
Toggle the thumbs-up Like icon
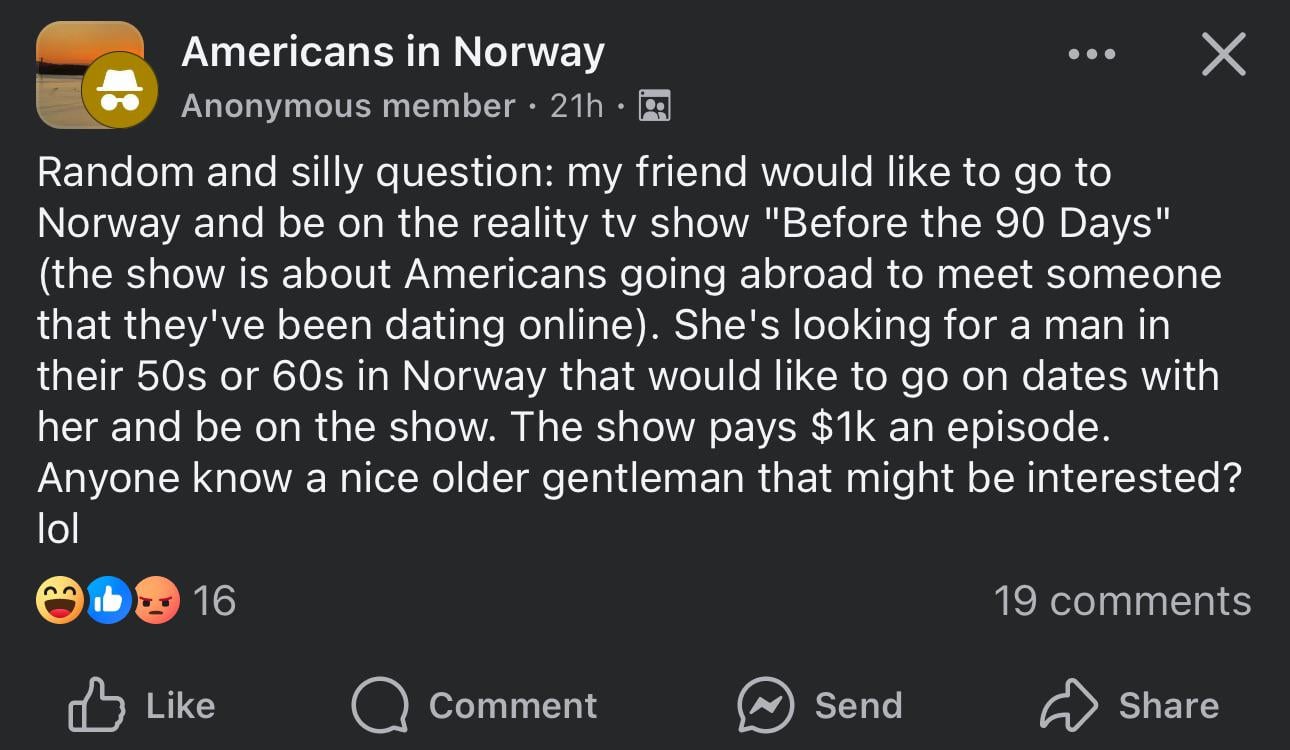coord(96,706)
